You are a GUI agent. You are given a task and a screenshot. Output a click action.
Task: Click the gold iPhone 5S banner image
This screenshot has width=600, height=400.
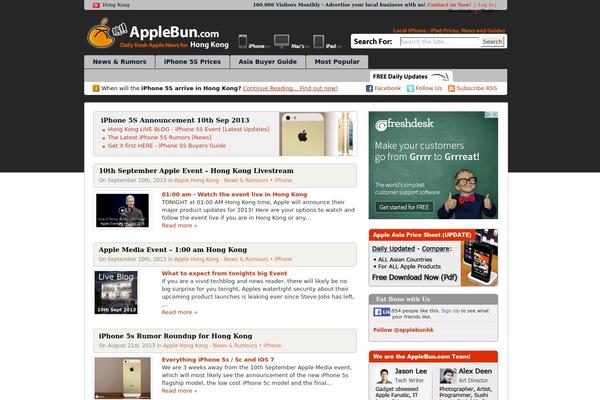pyautogui.click(x=318, y=134)
